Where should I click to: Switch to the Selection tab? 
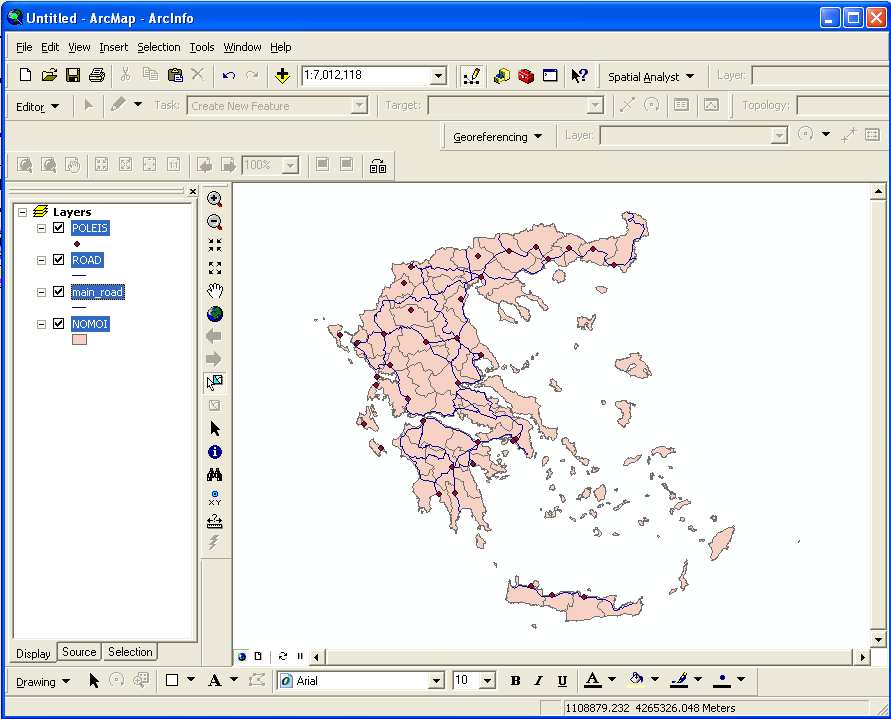pyautogui.click(x=130, y=652)
